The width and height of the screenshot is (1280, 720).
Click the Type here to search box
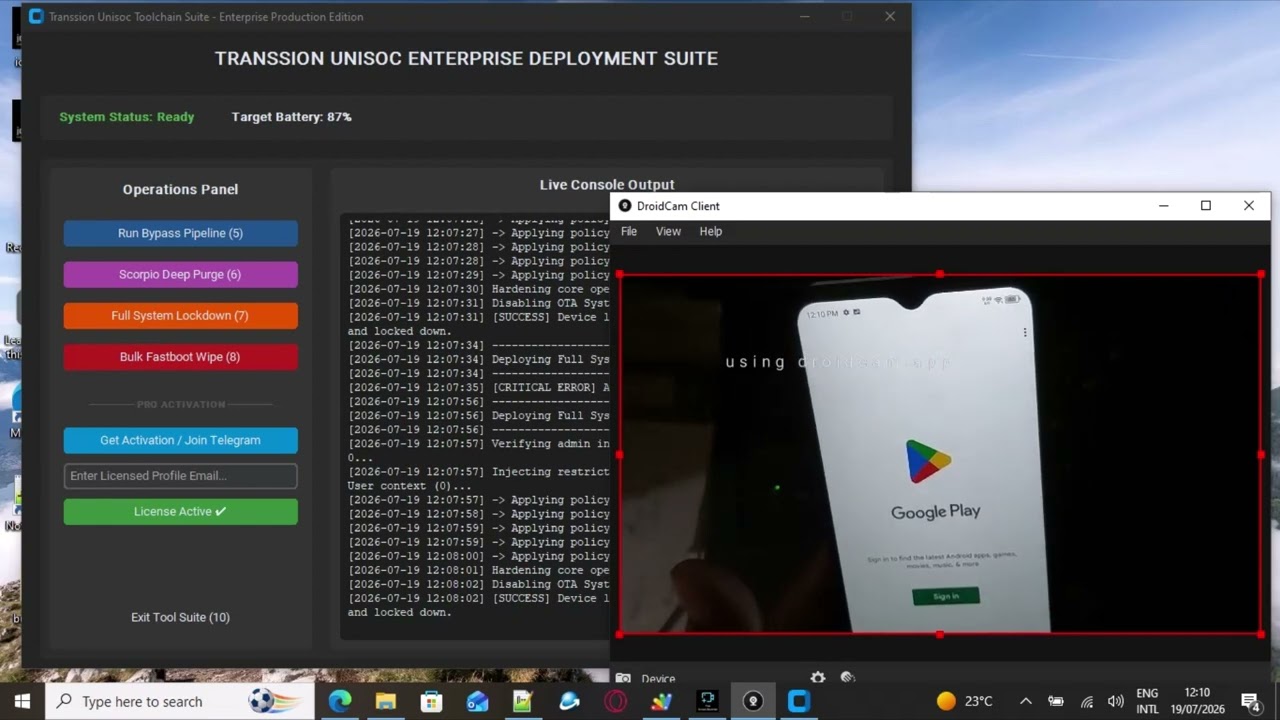coord(181,701)
